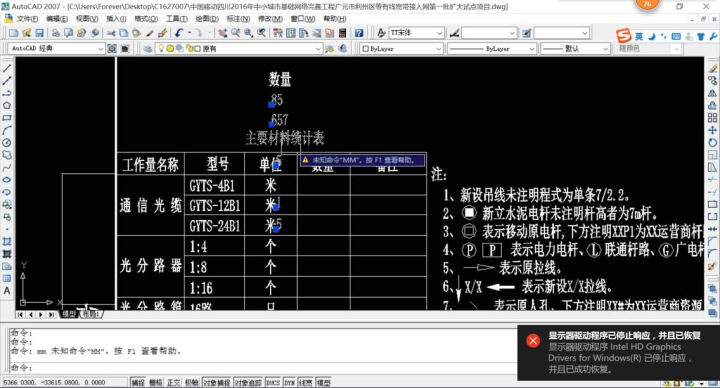The image size is (720, 388).
Task: Toggle 栅格 (Grid) display in status bar
Action: (x=156, y=382)
